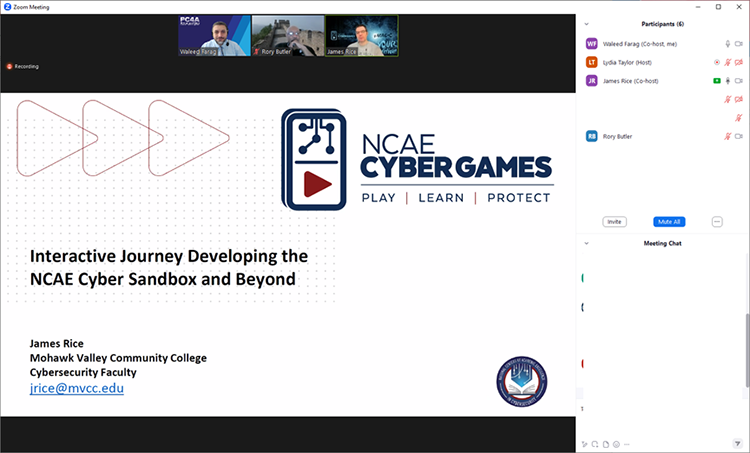The height and width of the screenshot is (453, 750).
Task: Click the 'Lydia Taylor (Host)' row
Action: (663, 62)
